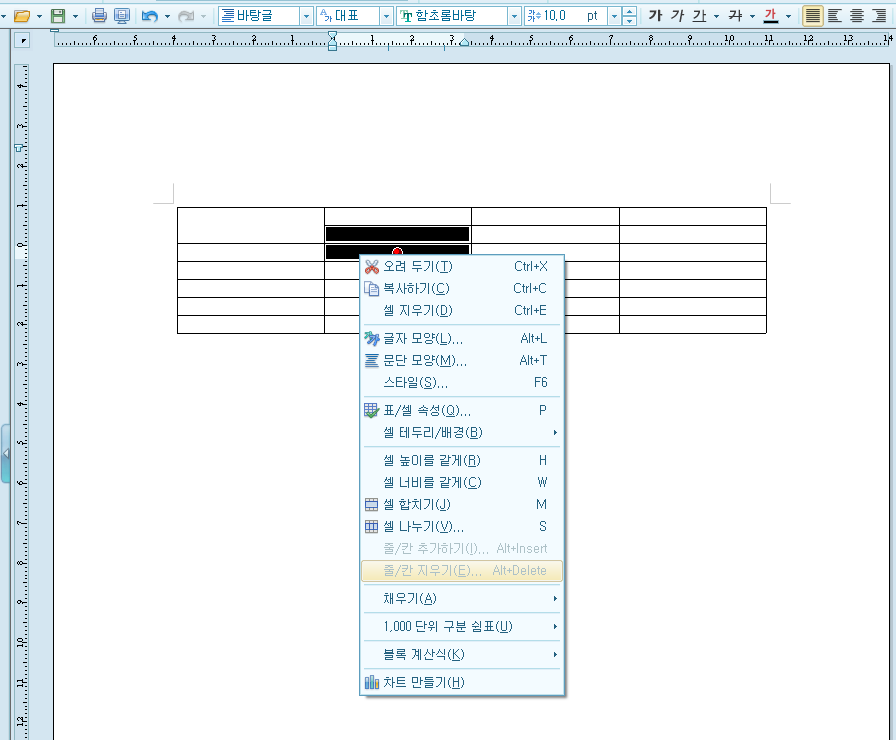Toggle italic 가 formatting
This screenshot has height=740, width=896.
click(x=678, y=15)
